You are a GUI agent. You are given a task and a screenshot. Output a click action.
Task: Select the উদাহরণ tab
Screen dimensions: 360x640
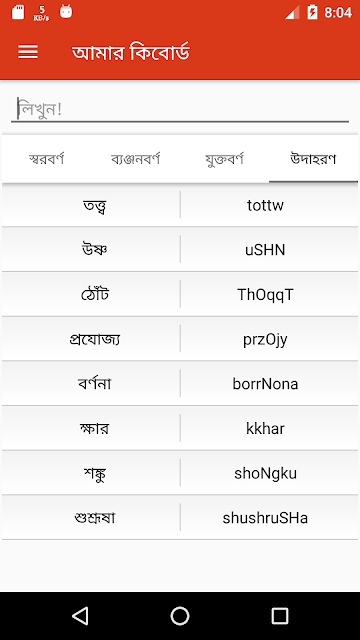(313, 159)
